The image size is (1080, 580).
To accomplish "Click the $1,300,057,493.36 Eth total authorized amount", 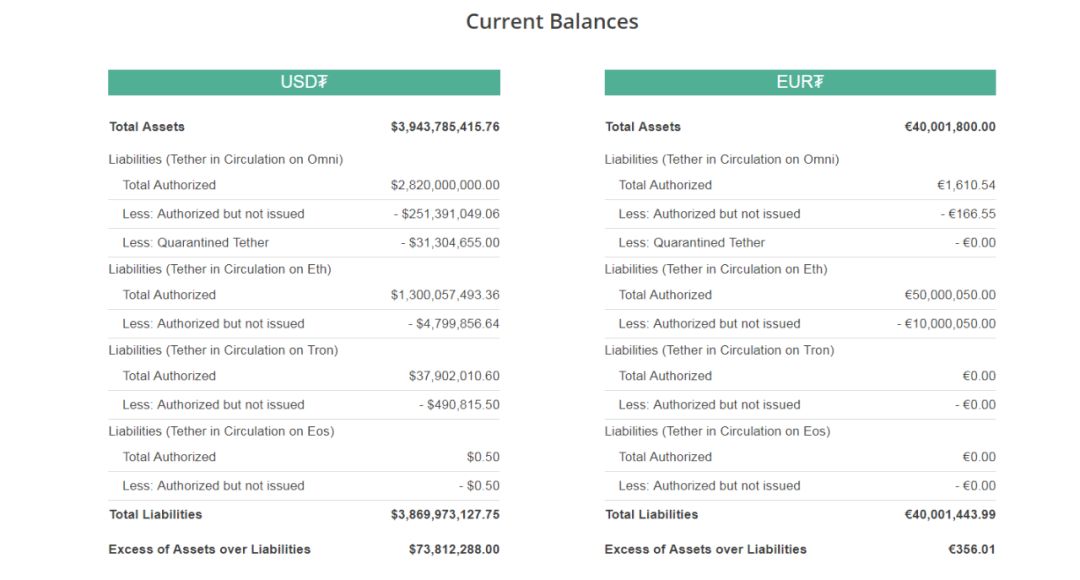I will [x=445, y=295].
